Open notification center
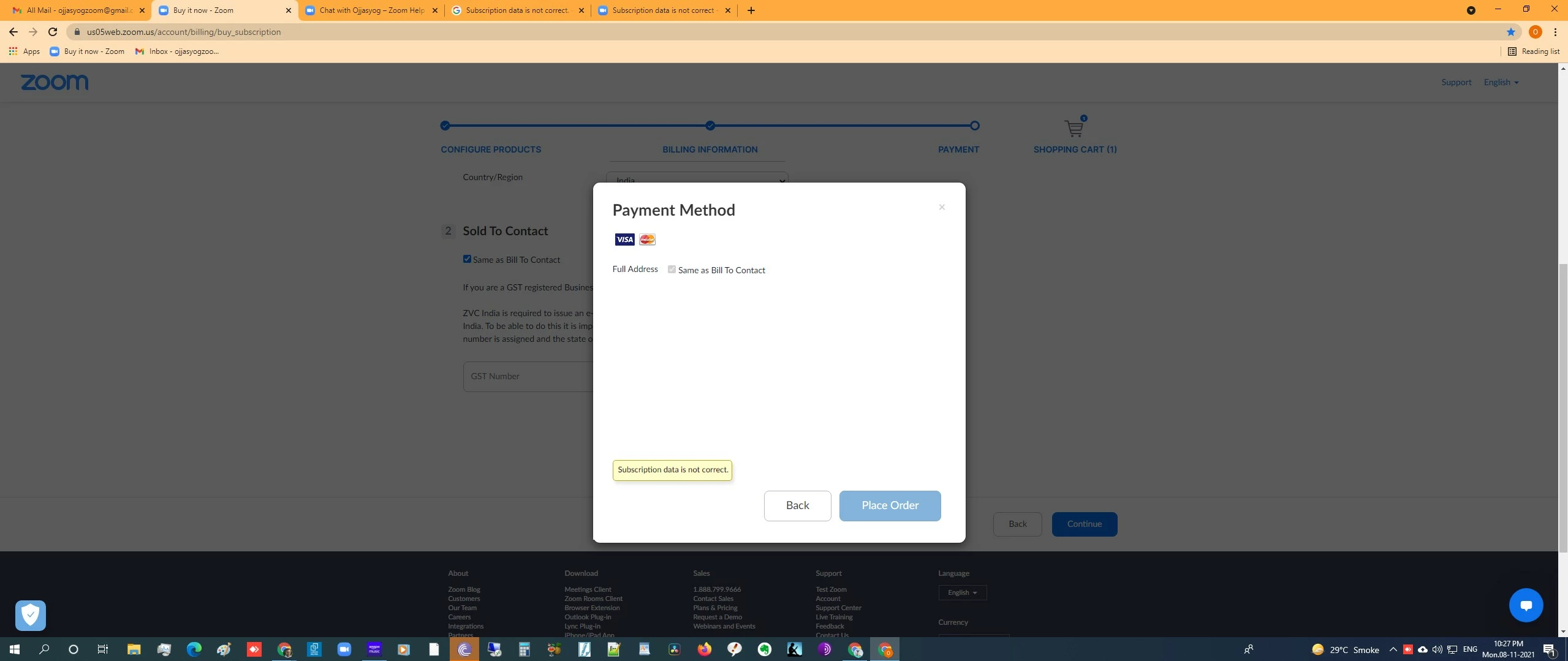 (1550, 649)
